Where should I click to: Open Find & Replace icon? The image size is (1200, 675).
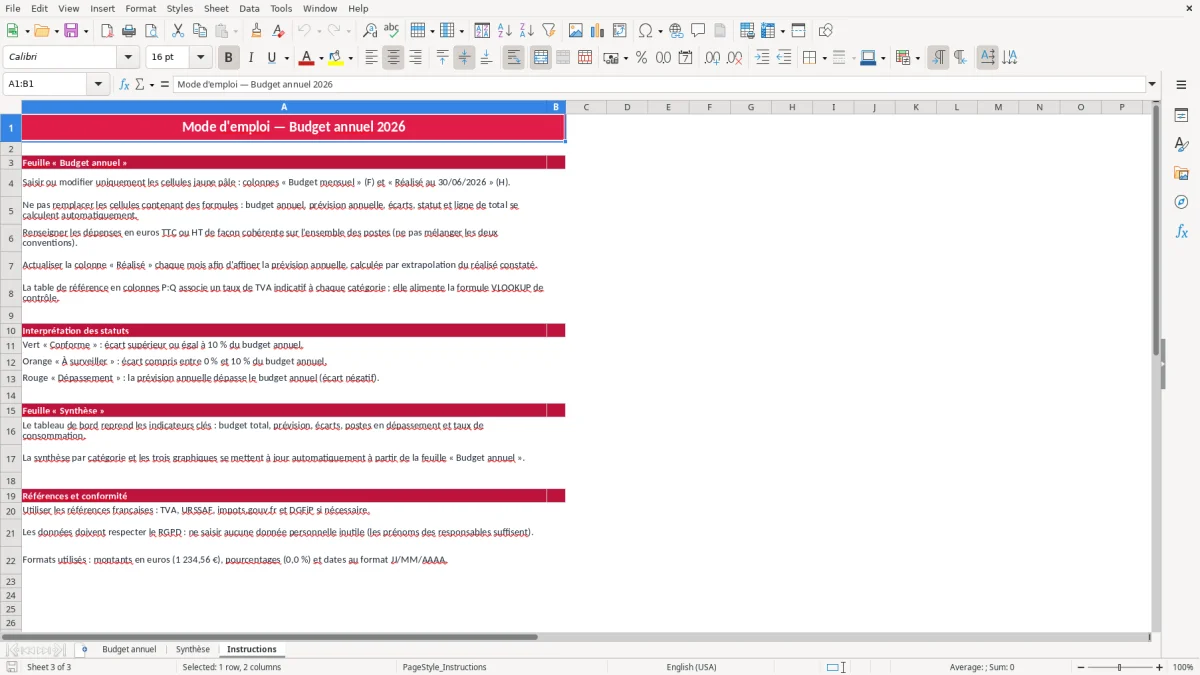(x=370, y=31)
